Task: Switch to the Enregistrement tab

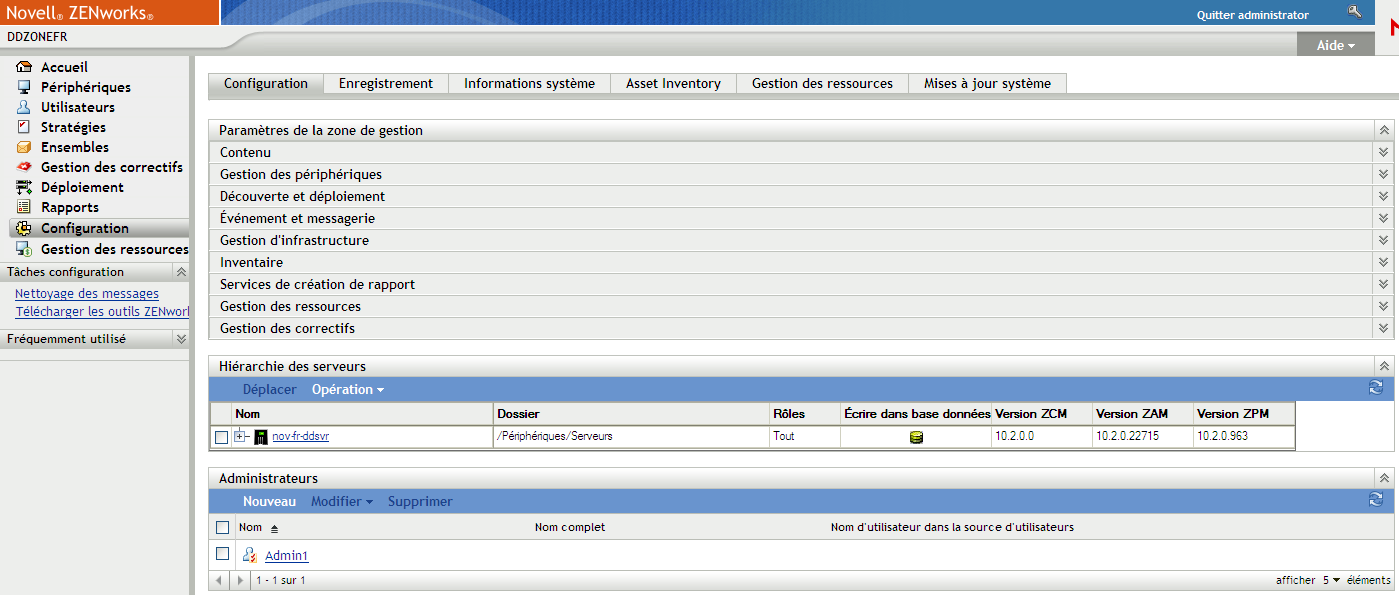Action: click(385, 84)
